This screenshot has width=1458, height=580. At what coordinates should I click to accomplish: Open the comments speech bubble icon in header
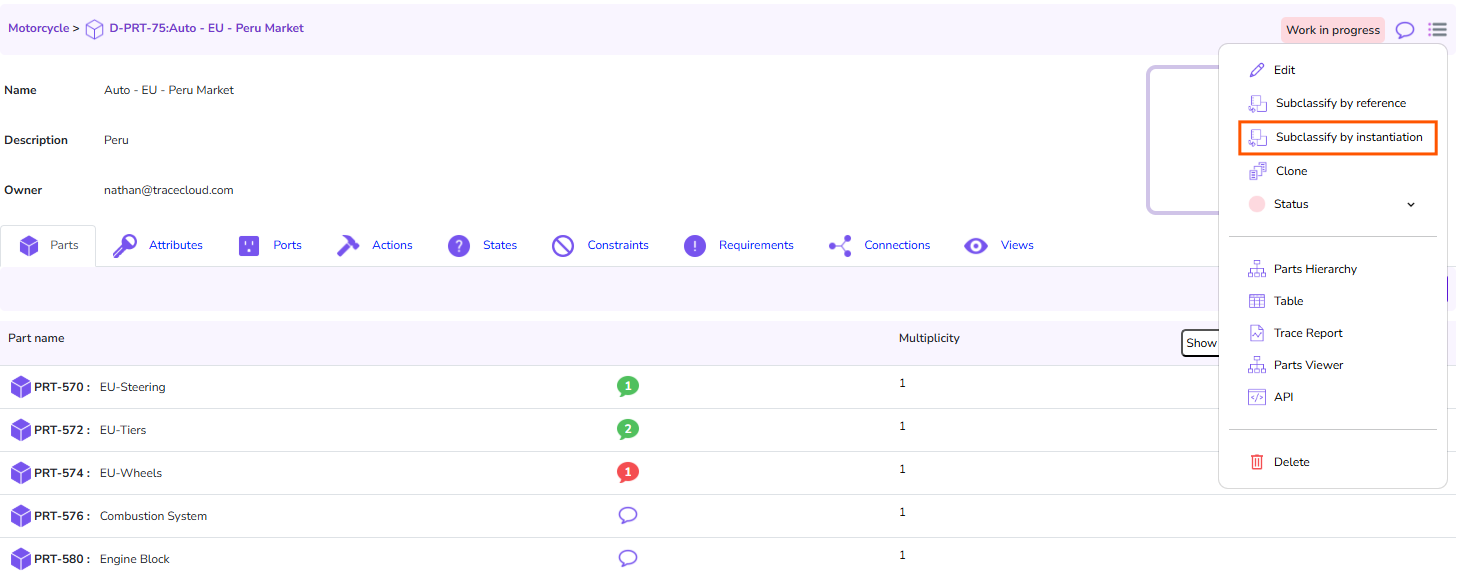1405,30
